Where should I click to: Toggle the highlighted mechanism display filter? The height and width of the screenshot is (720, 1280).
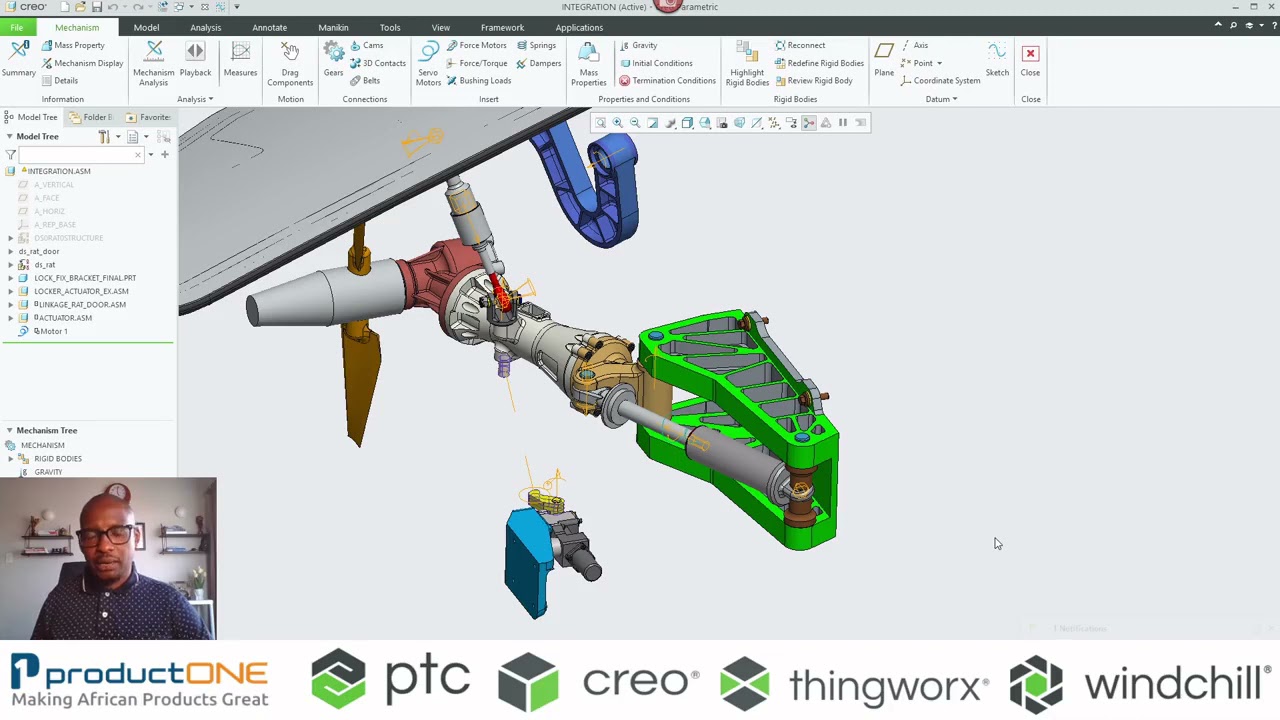coord(809,123)
